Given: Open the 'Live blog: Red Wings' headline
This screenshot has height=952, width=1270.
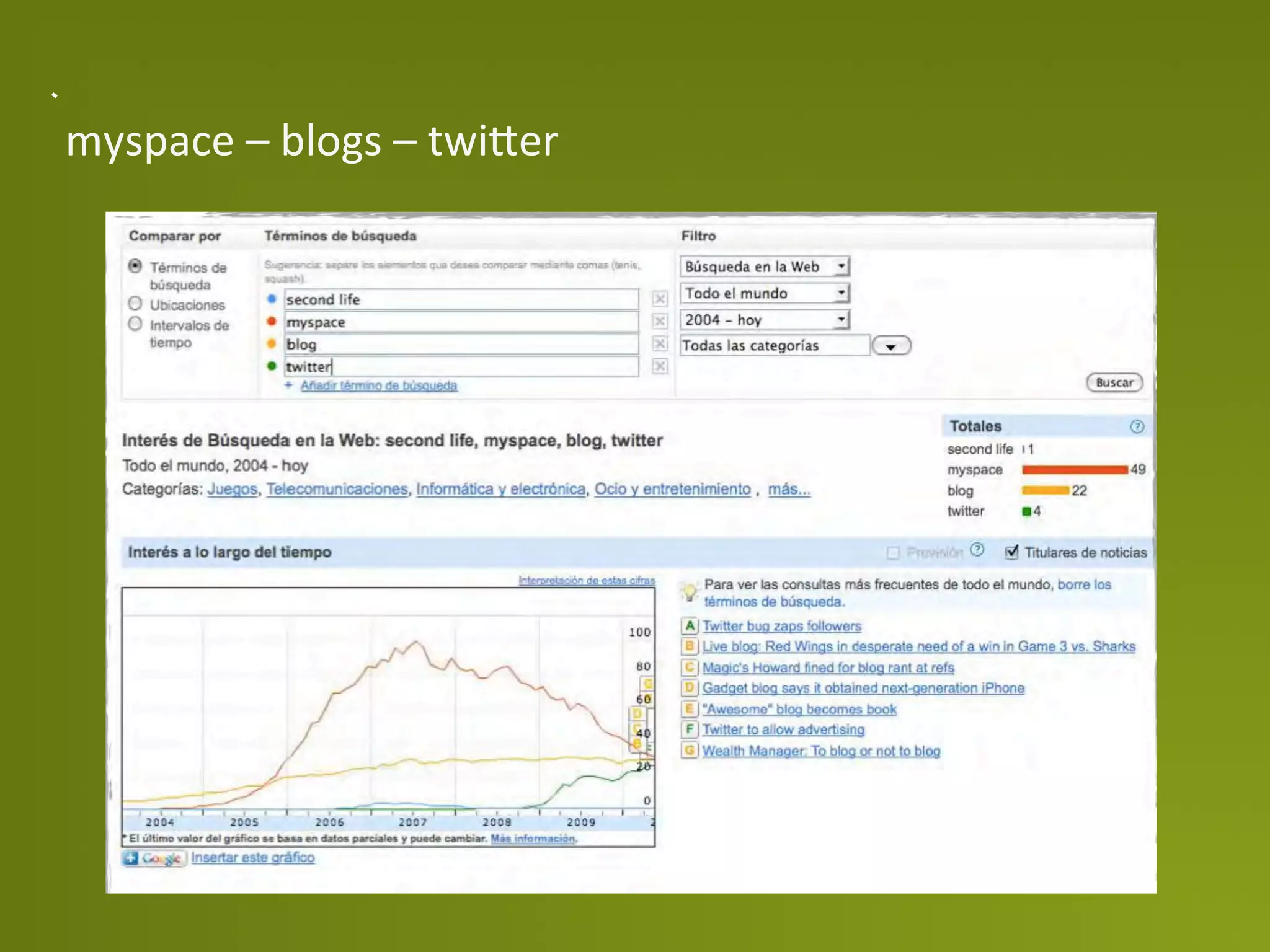Looking at the screenshot, I should (919, 646).
